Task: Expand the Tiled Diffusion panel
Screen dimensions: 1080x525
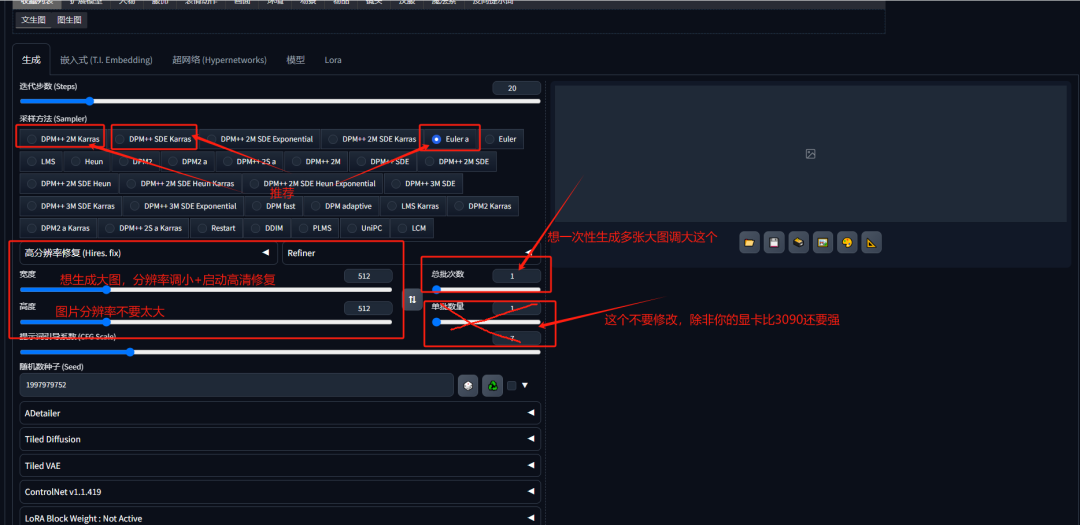Action: pyautogui.click(x=280, y=439)
